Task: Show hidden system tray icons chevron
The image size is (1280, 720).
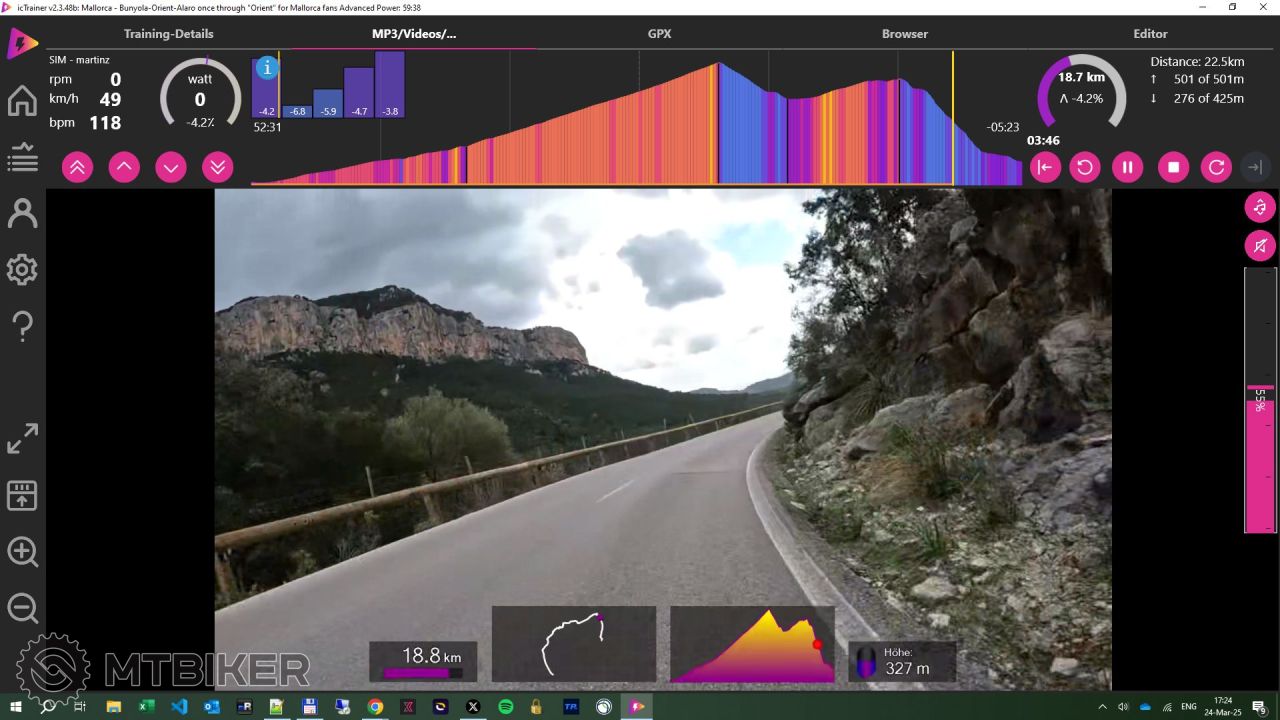Action: point(1102,706)
